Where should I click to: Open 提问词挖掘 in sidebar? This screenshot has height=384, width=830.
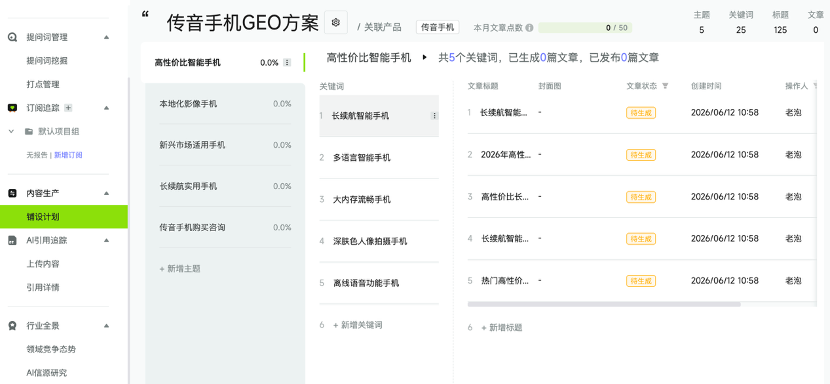click(47, 61)
